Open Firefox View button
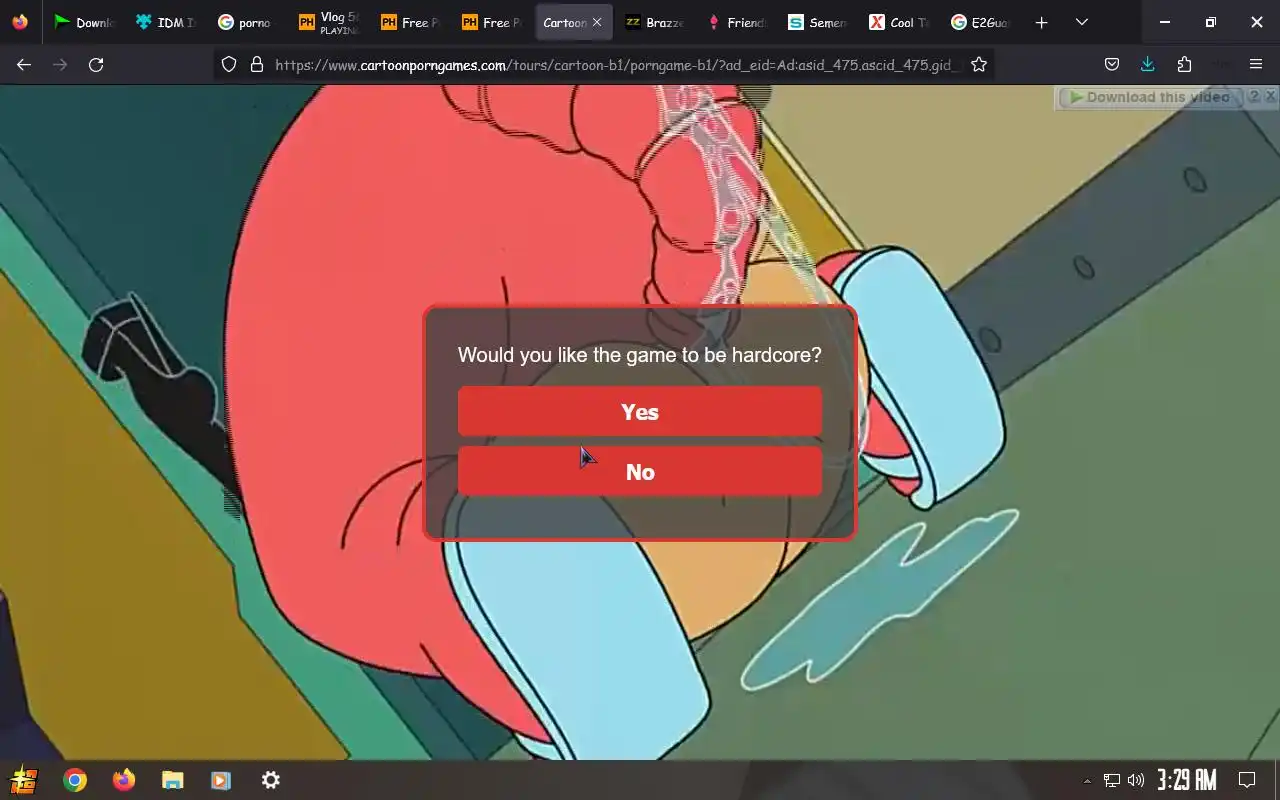Image resolution: width=1280 pixels, height=800 pixels. 20,22
